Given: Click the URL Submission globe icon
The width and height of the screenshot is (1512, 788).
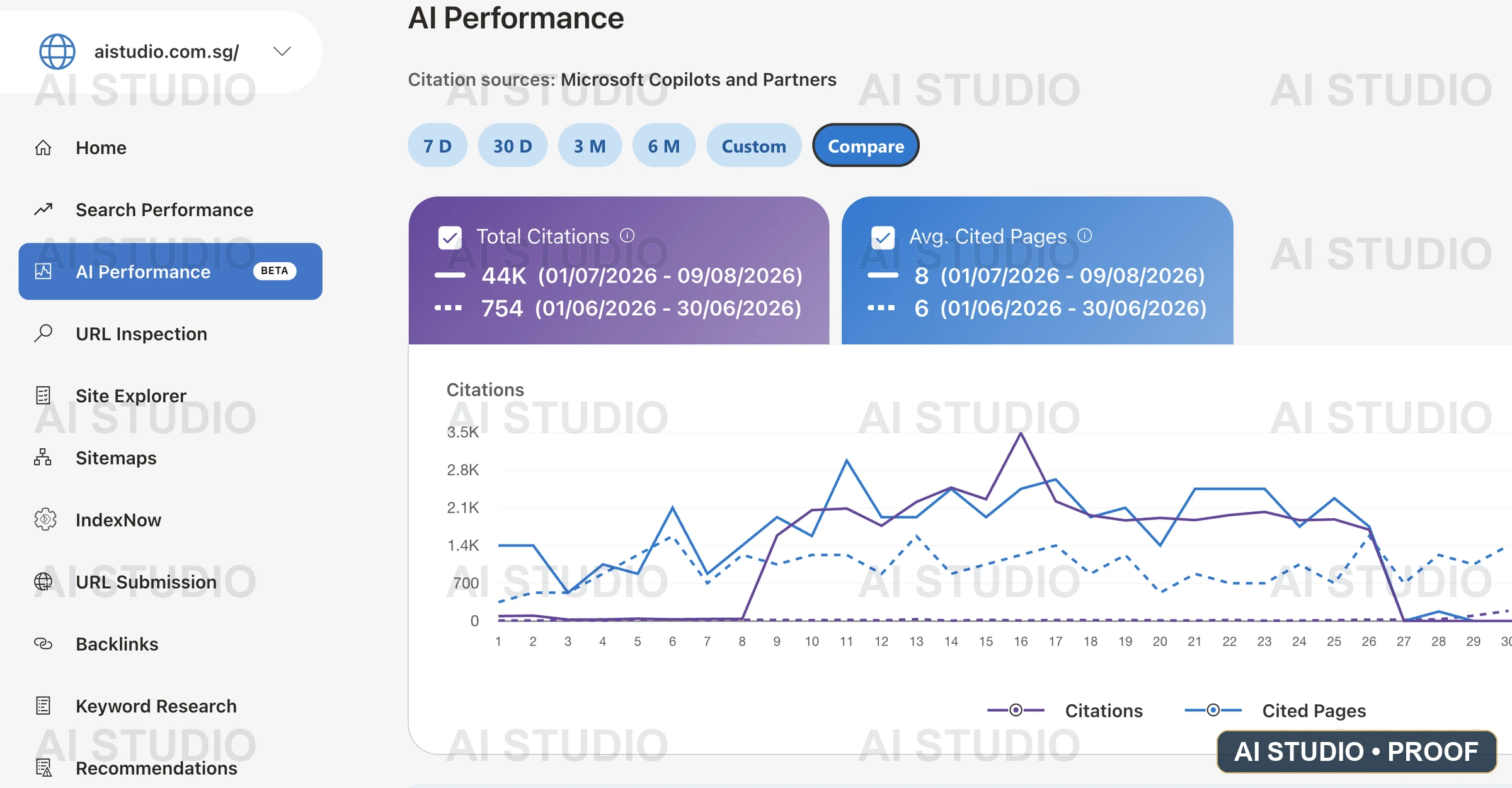Looking at the screenshot, I should tap(43, 581).
